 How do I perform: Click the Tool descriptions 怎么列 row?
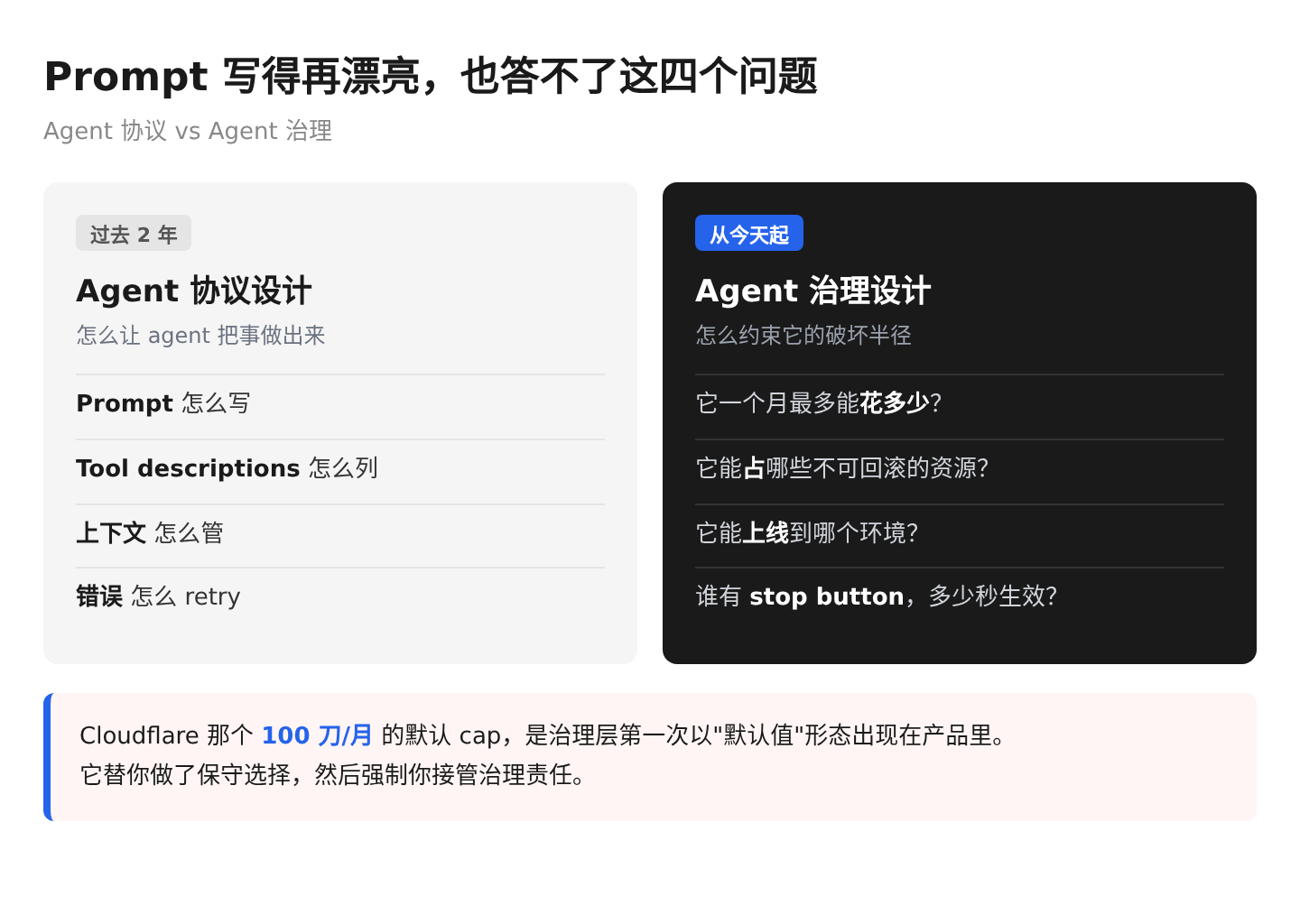[340, 468]
